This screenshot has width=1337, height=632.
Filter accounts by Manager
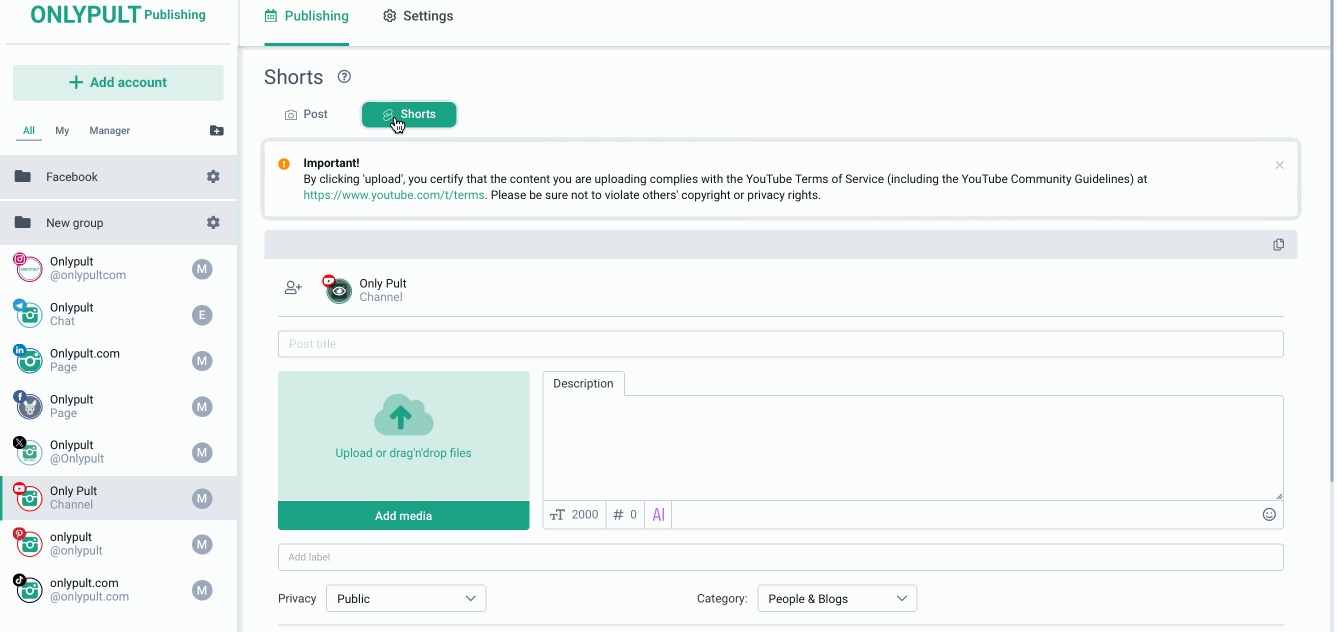109,131
